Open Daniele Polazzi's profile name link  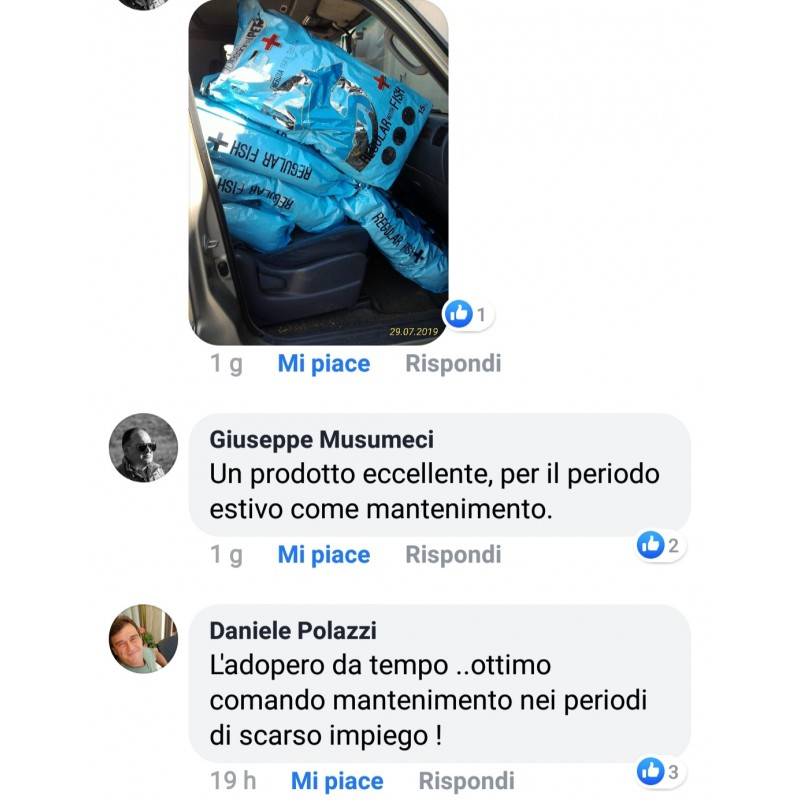pos(293,631)
